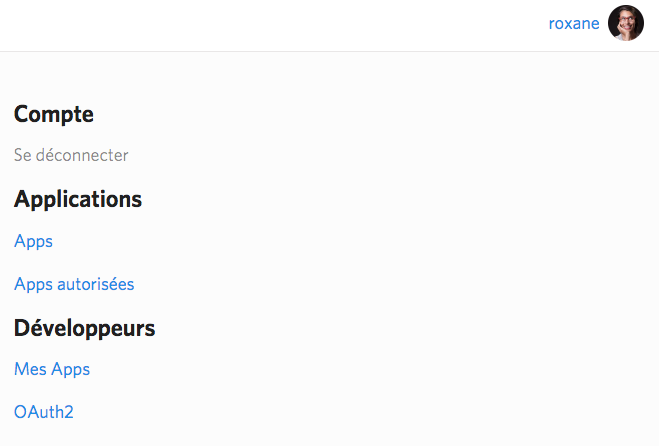Click the Compte title above Se déconnecter

click(54, 114)
